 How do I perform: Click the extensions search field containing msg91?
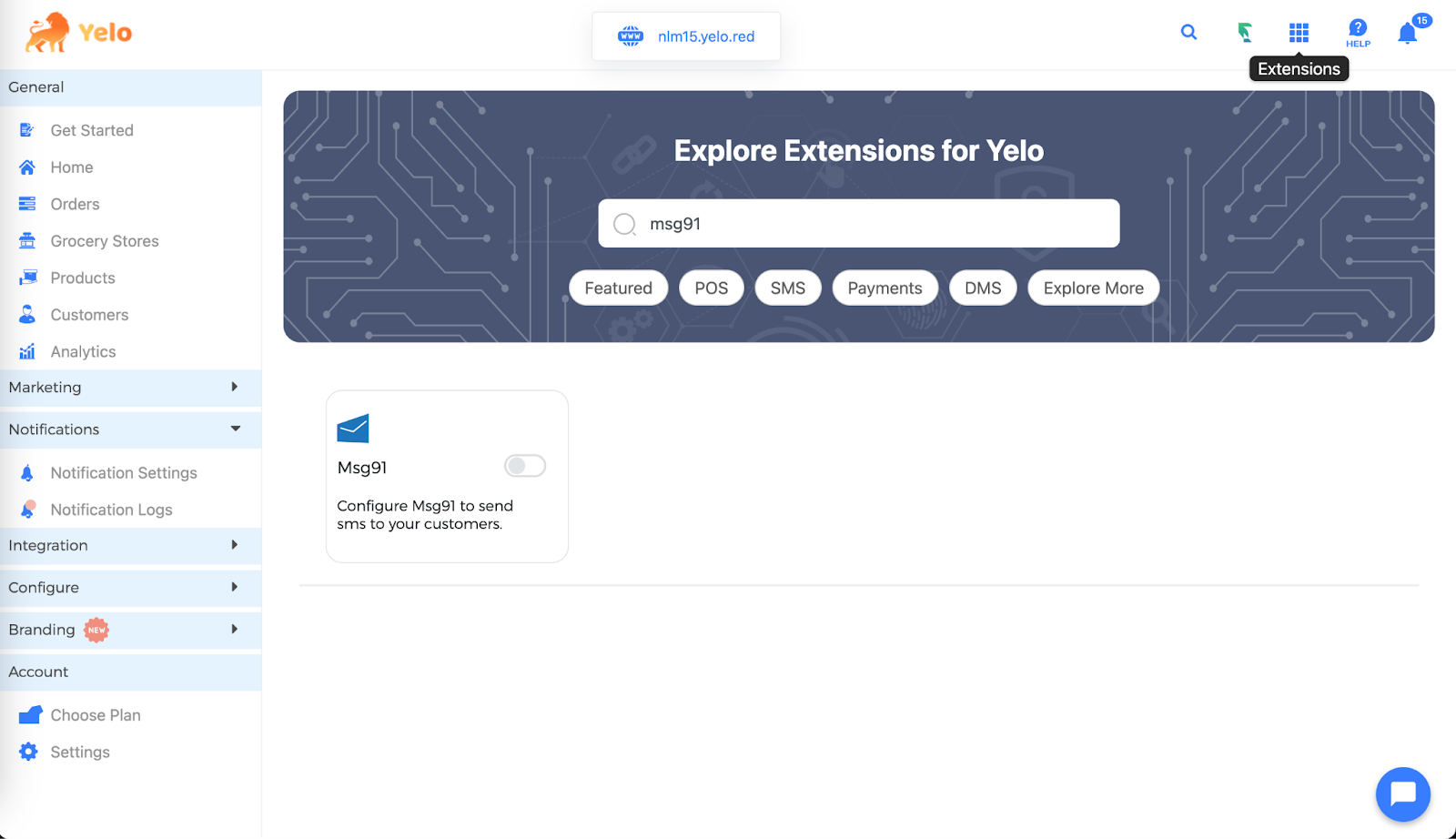[859, 223]
